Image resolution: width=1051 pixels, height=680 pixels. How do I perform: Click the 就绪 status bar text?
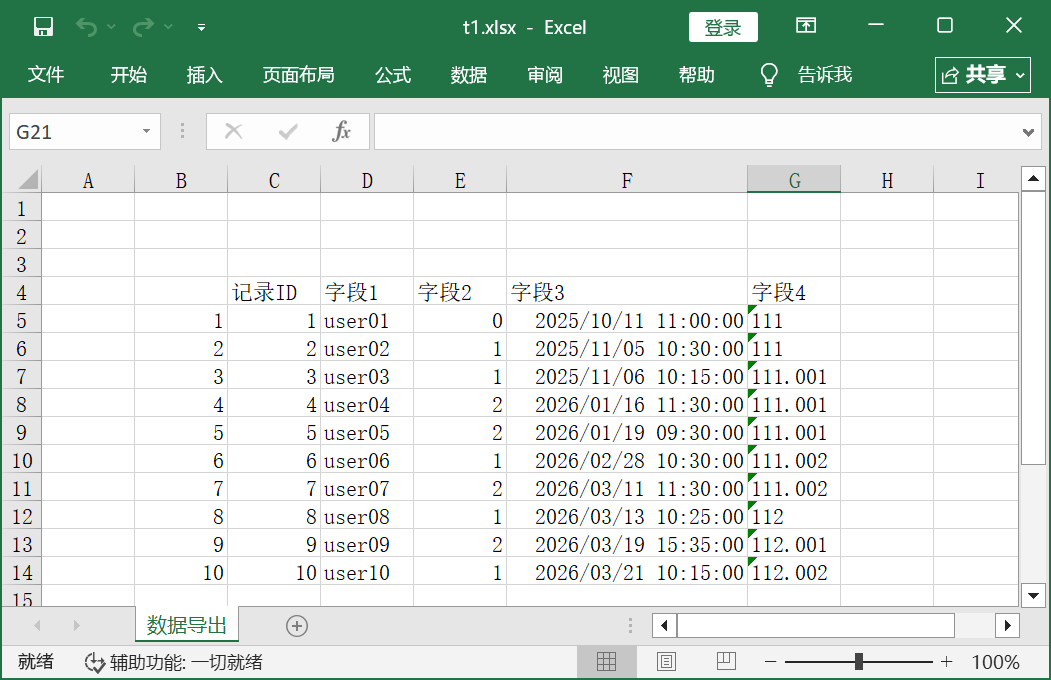(x=36, y=662)
